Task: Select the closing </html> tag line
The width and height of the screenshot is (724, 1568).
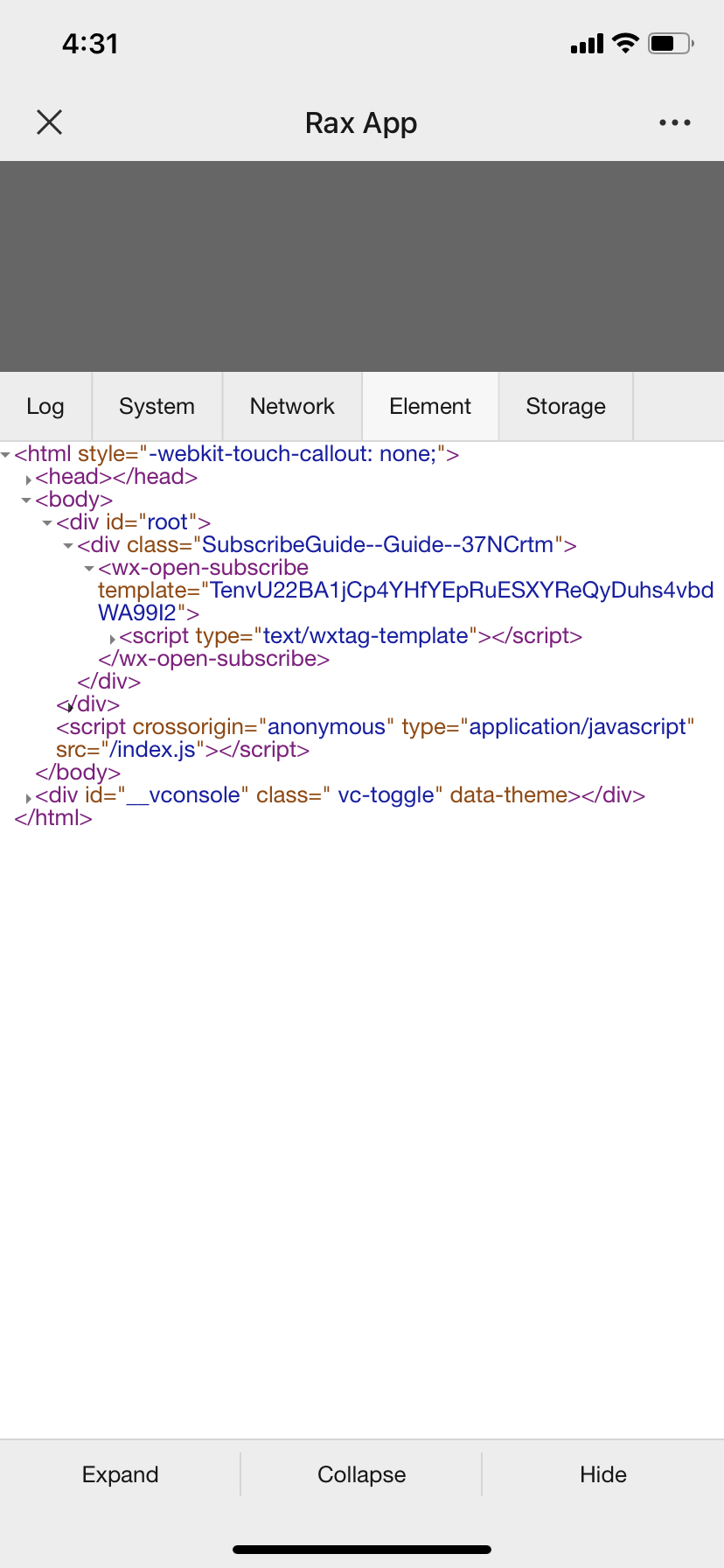Action: 53,818
